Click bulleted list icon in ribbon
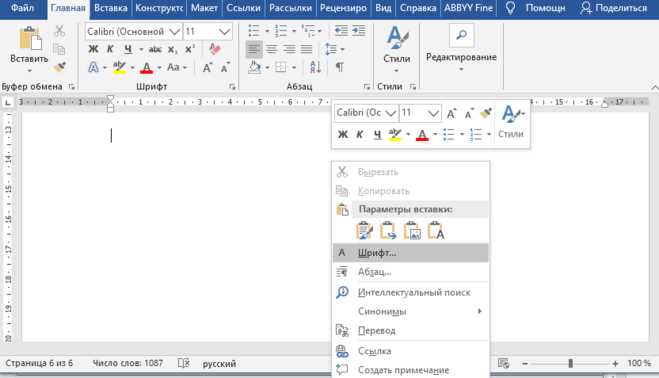659x378 pixels. (254, 31)
